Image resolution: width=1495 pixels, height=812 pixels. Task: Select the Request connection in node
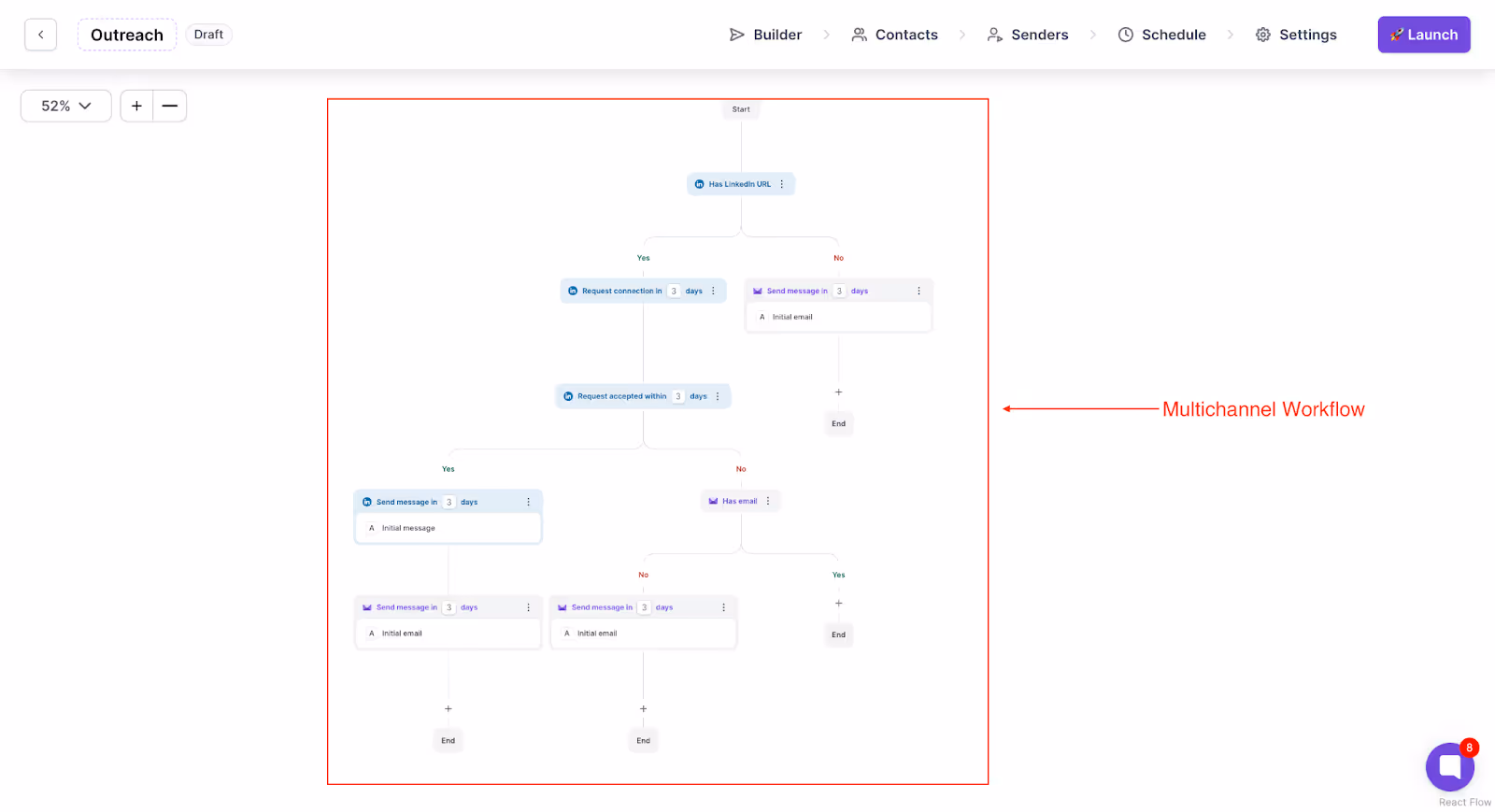click(x=643, y=291)
